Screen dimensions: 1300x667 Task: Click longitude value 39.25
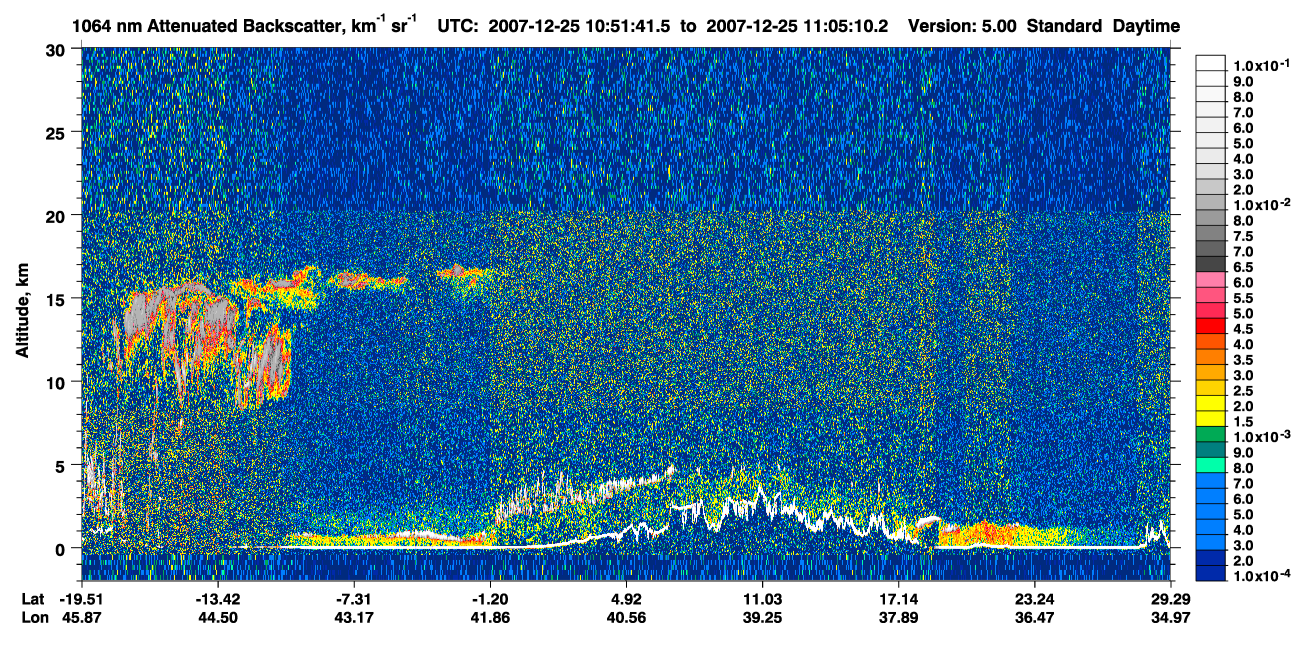coord(762,617)
